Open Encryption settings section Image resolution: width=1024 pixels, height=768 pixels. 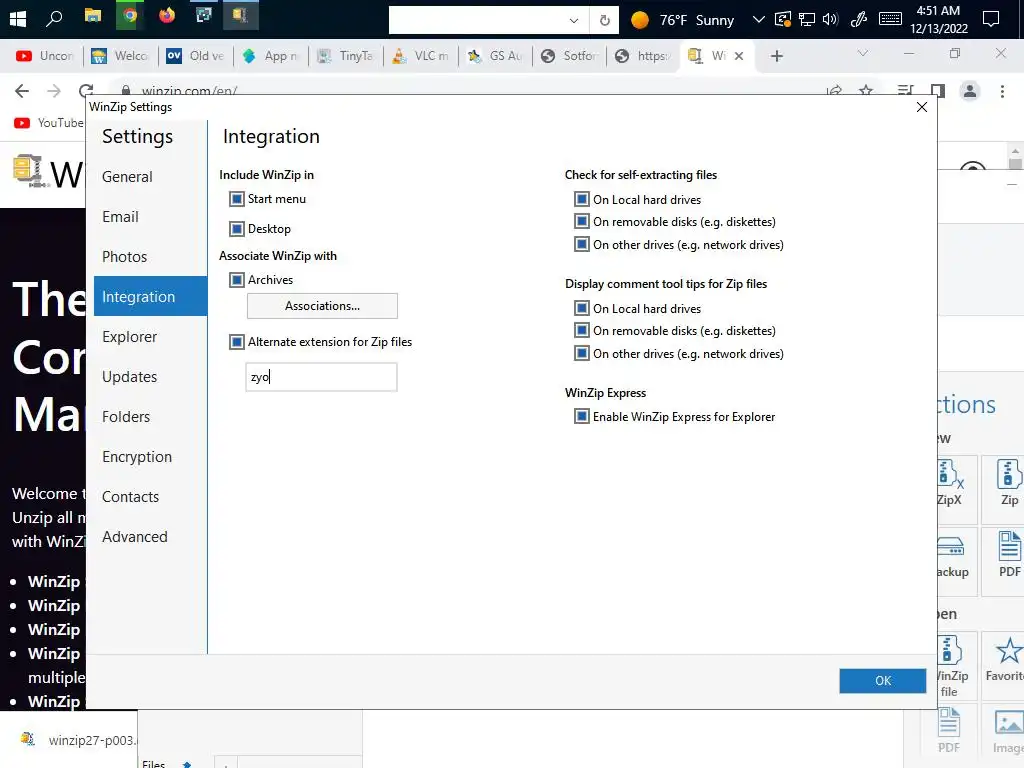pos(136,457)
